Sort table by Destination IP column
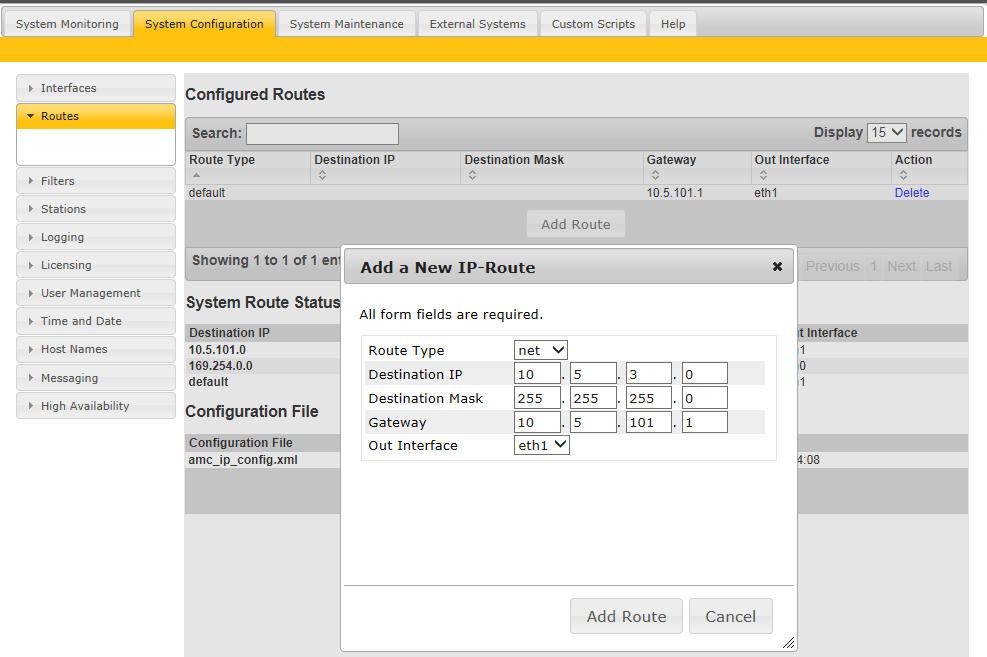Viewport: 987px width, 657px height. click(385, 167)
